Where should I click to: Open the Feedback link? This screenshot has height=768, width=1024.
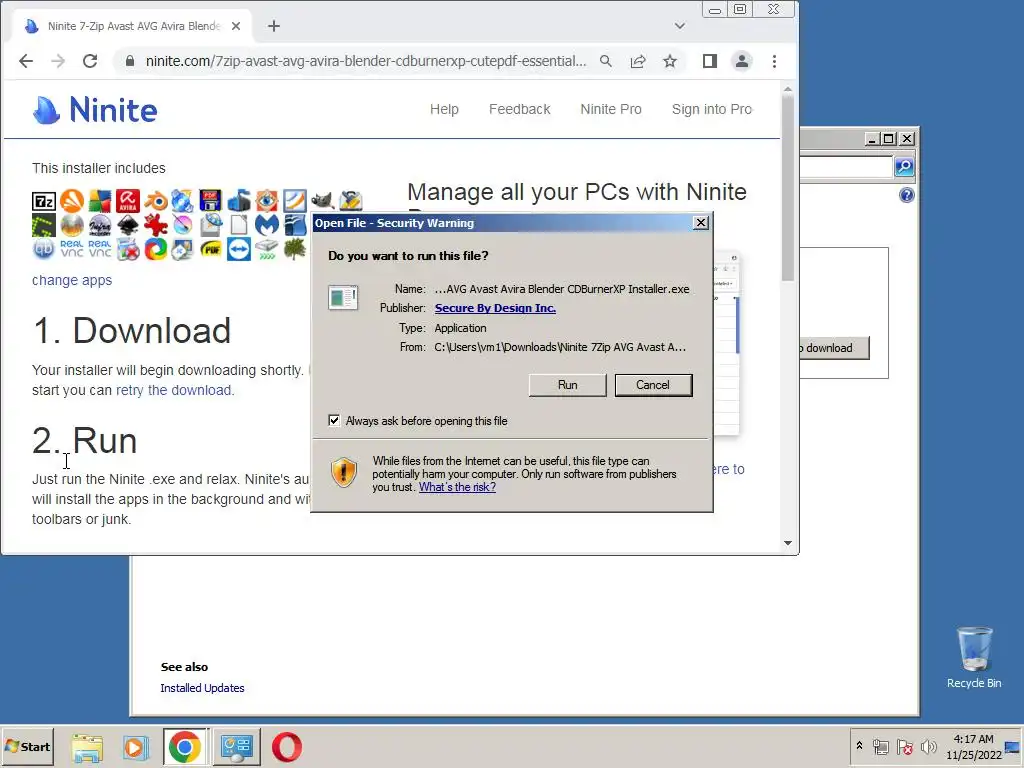pyautogui.click(x=520, y=109)
